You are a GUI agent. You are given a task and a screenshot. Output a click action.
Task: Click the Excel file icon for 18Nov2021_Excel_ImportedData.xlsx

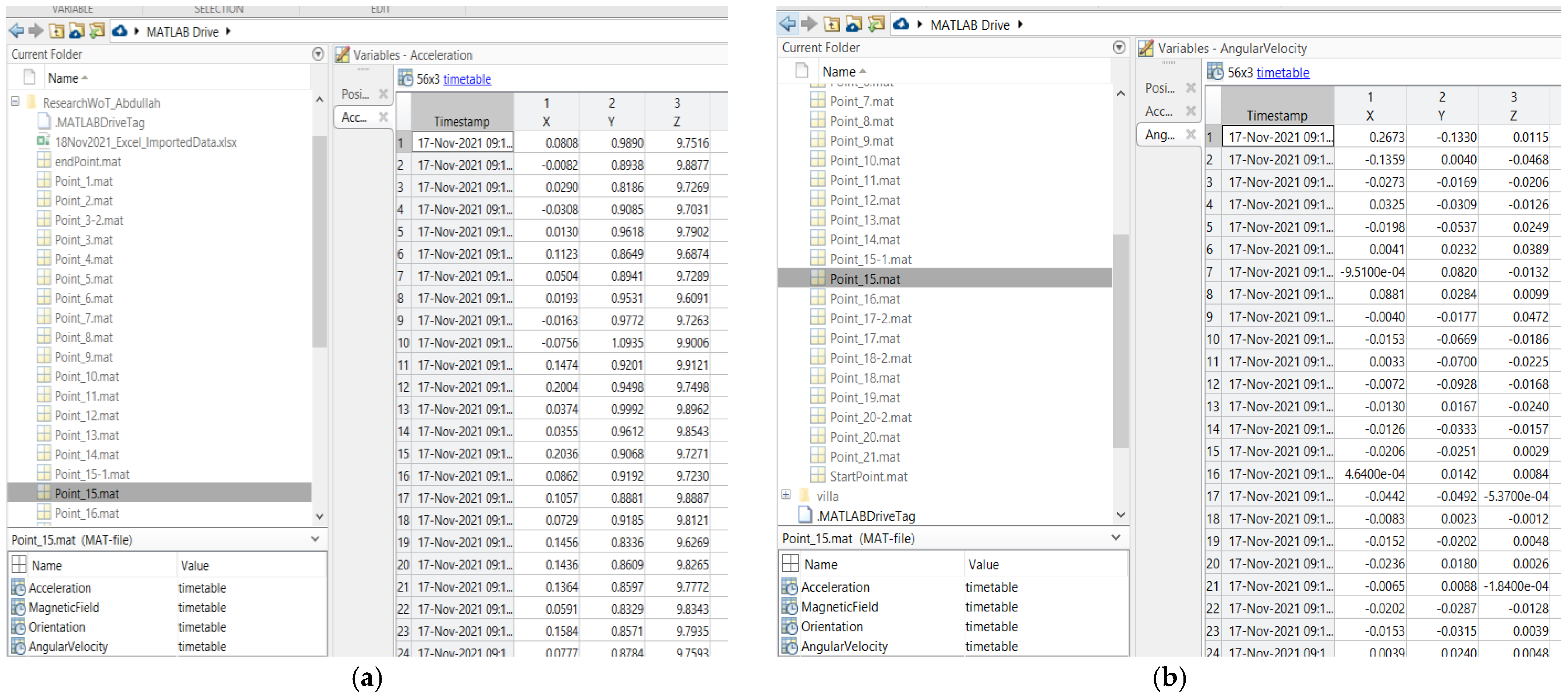[44, 142]
